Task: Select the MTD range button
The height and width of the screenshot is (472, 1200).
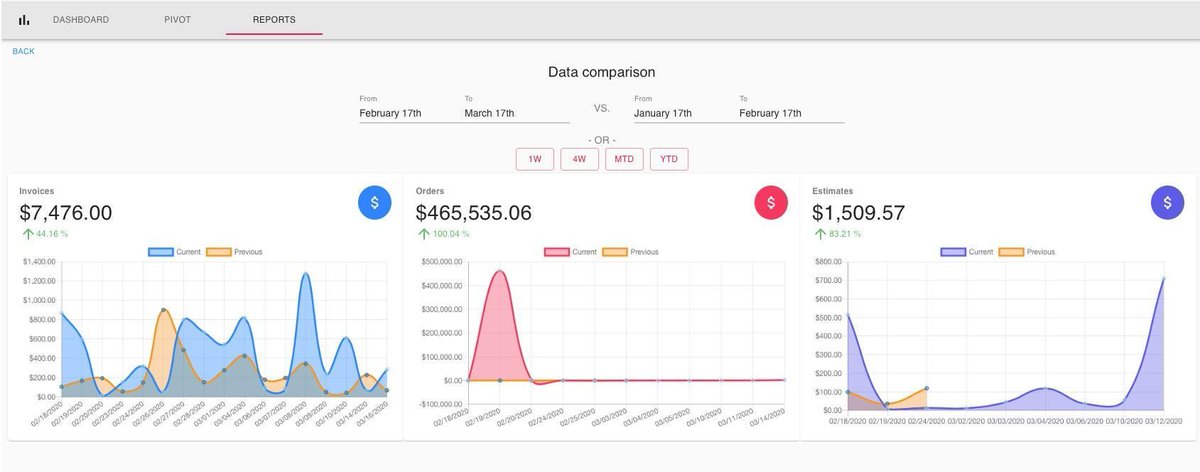Action: pyautogui.click(x=624, y=159)
